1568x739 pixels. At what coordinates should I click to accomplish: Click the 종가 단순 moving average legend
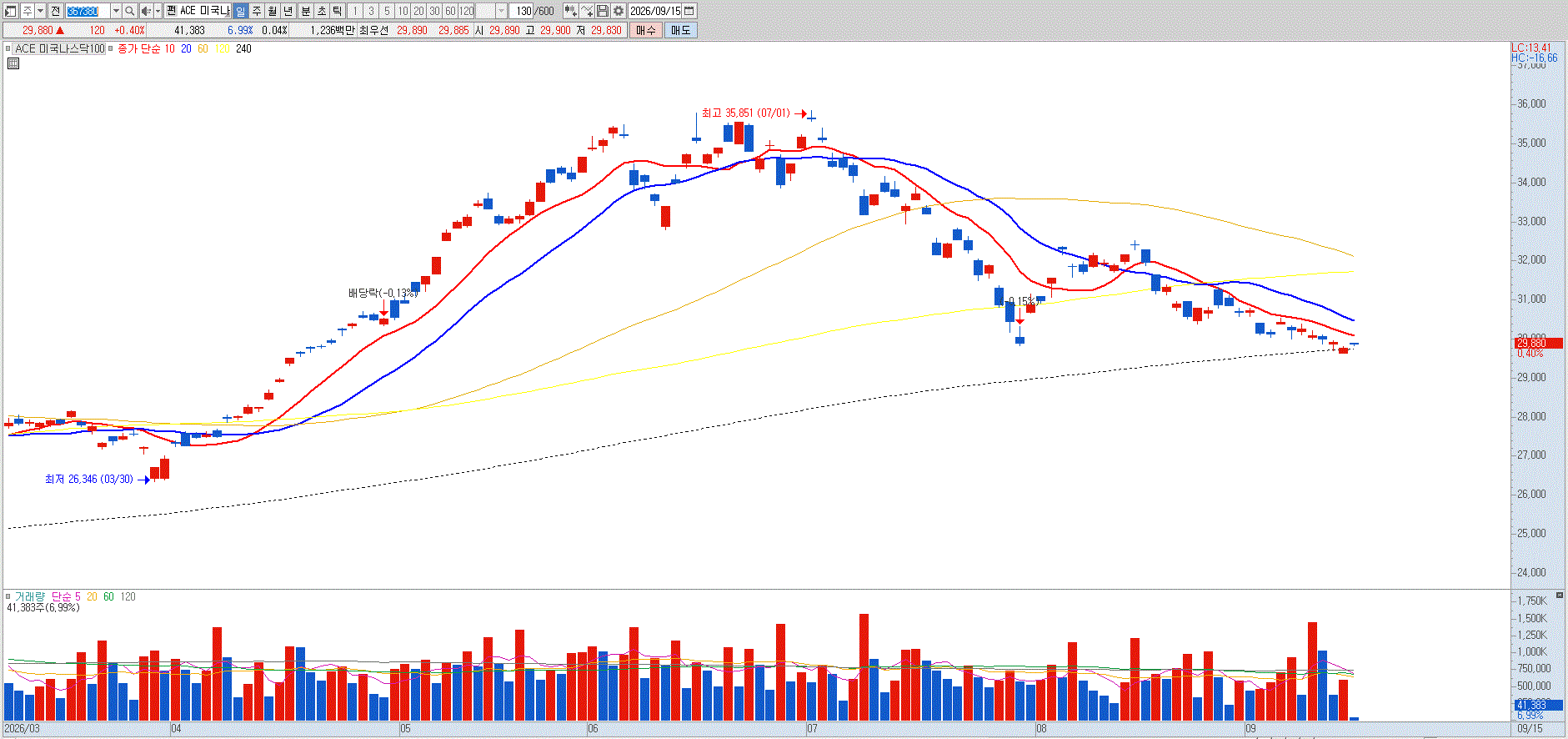(139, 48)
